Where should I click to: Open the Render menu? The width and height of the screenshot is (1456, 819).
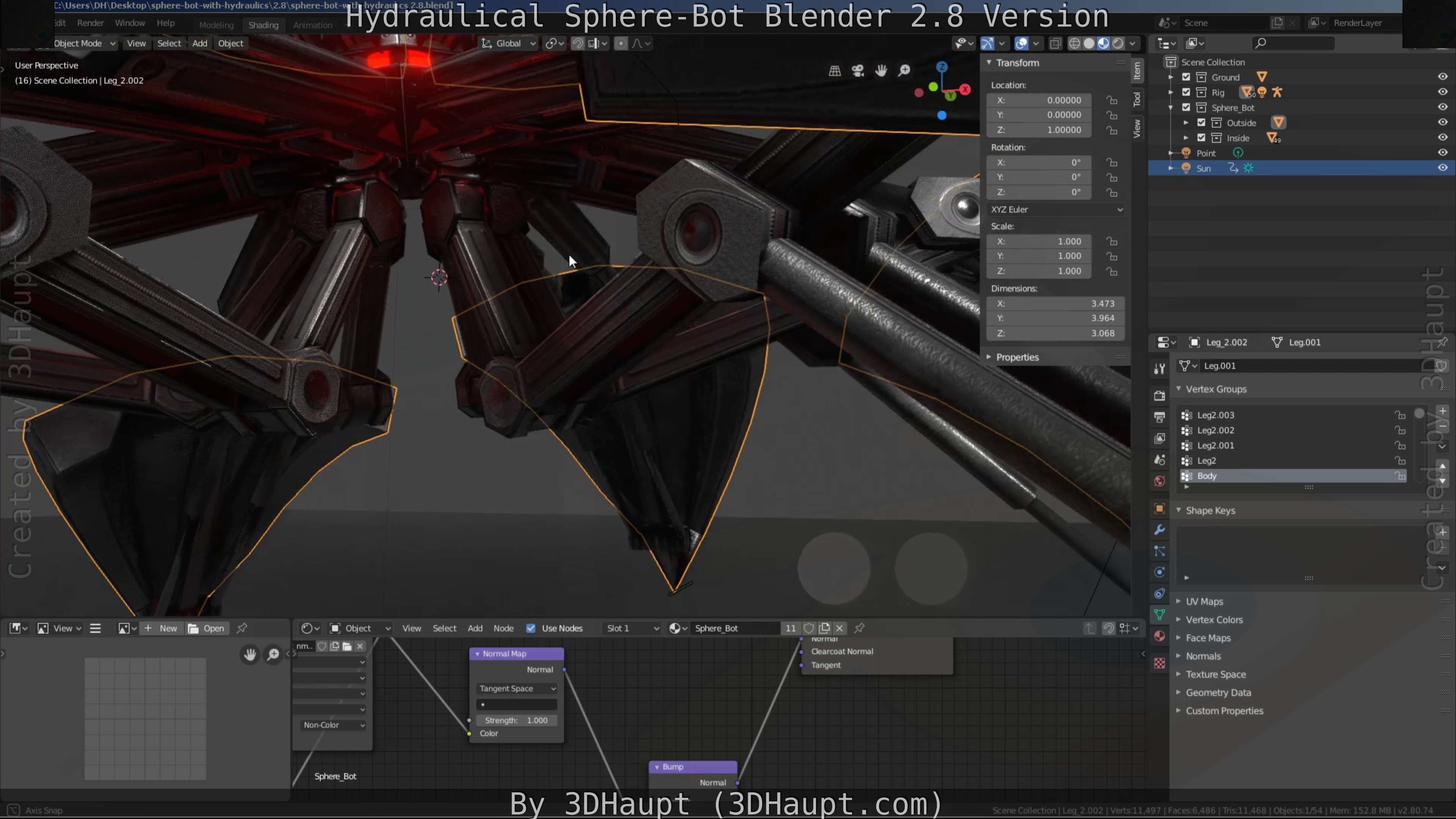click(x=91, y=23)
